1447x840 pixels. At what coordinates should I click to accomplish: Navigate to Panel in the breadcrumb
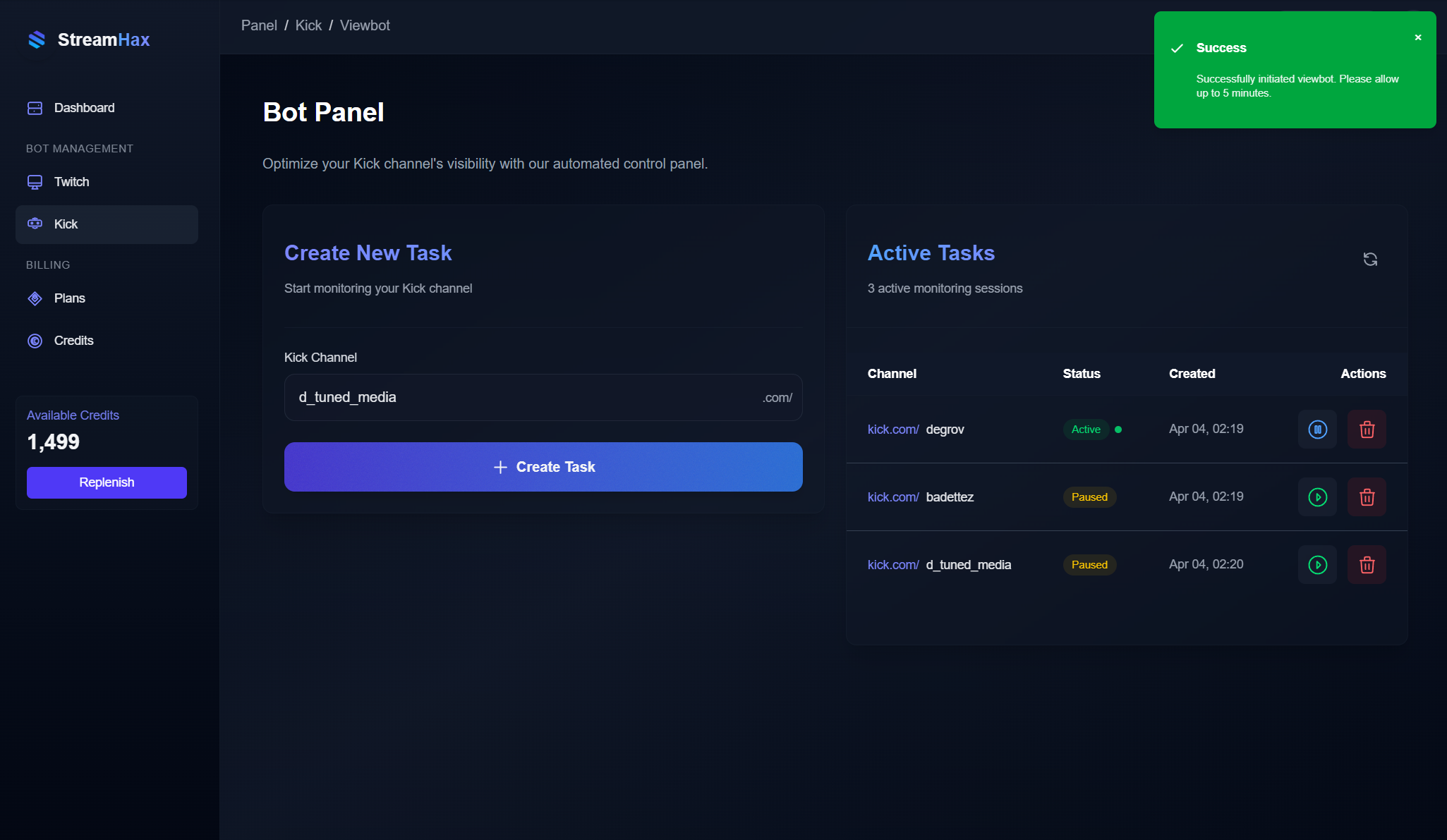click(x=259, y=25)
